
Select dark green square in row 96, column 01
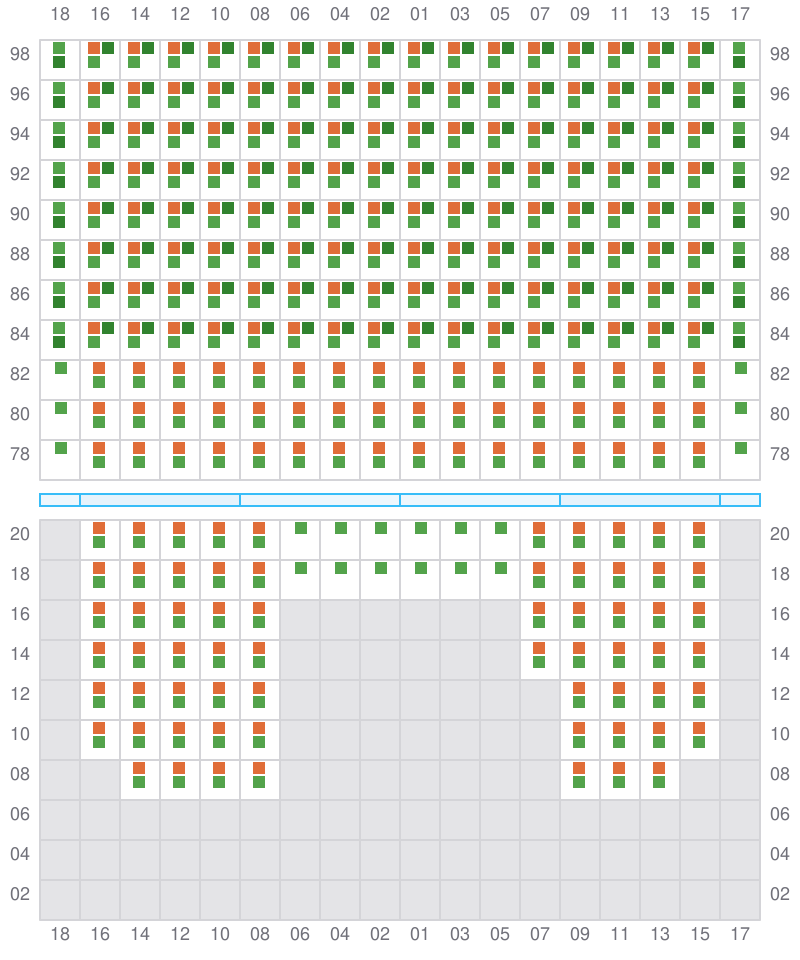click(428, 88)
